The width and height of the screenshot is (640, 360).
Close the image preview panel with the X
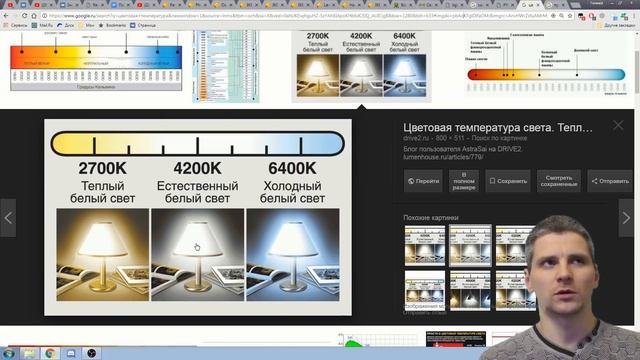click(618, 125)
